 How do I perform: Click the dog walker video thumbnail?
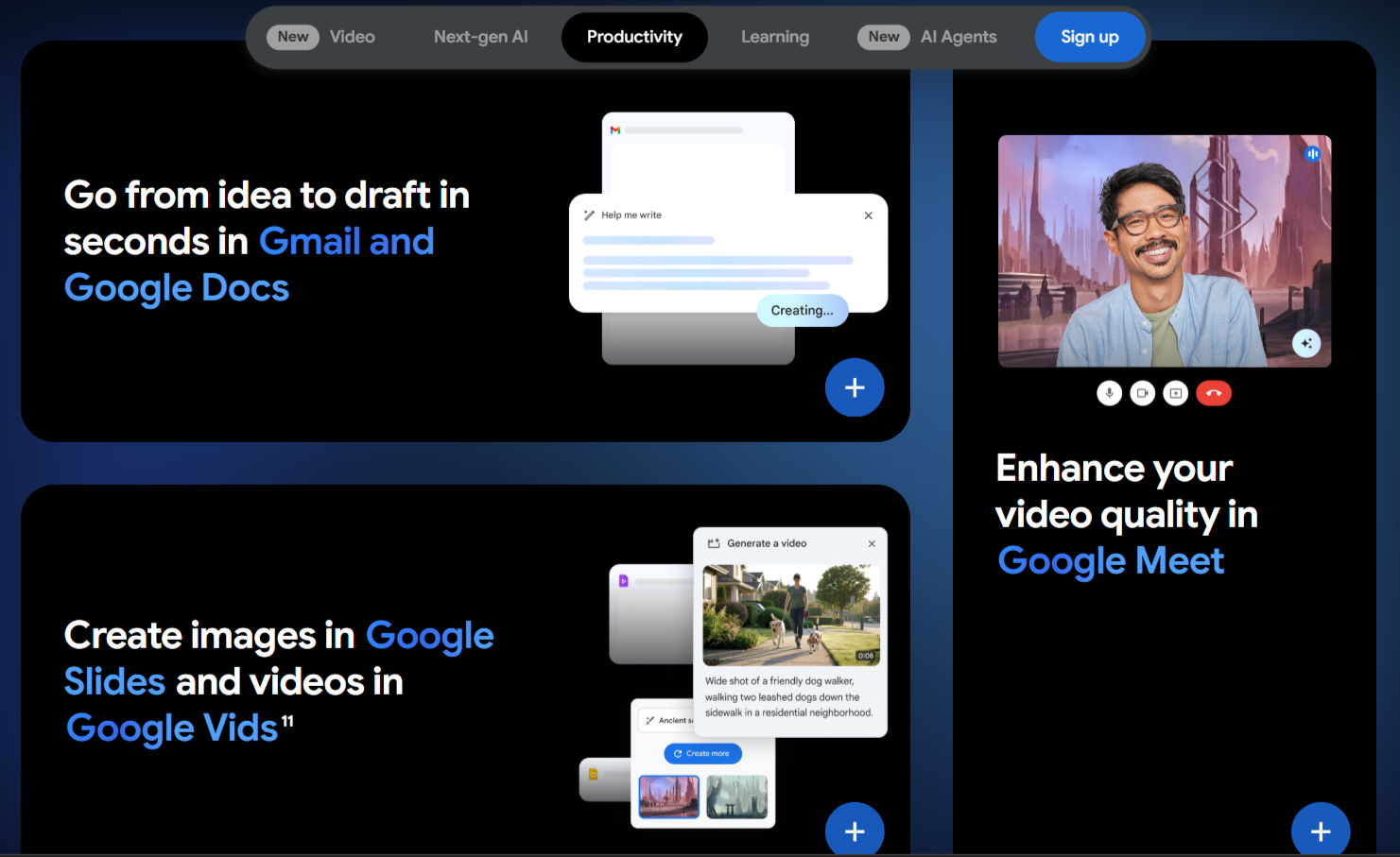point(791,615)
